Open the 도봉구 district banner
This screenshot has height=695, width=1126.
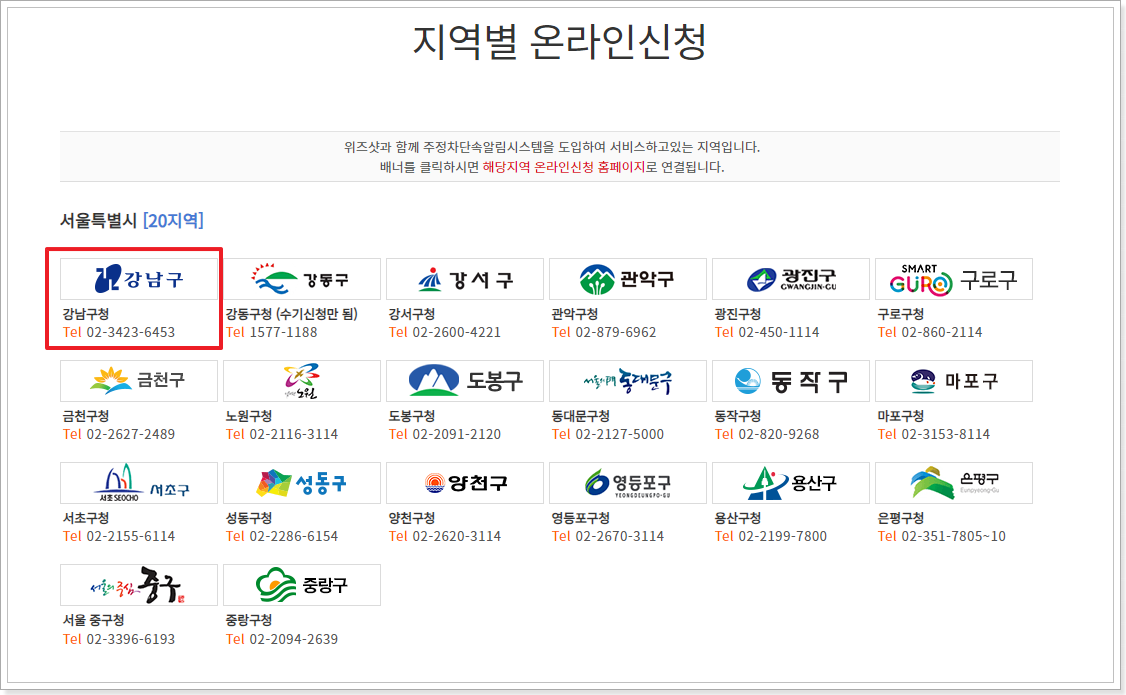click(x=465, y=381)
